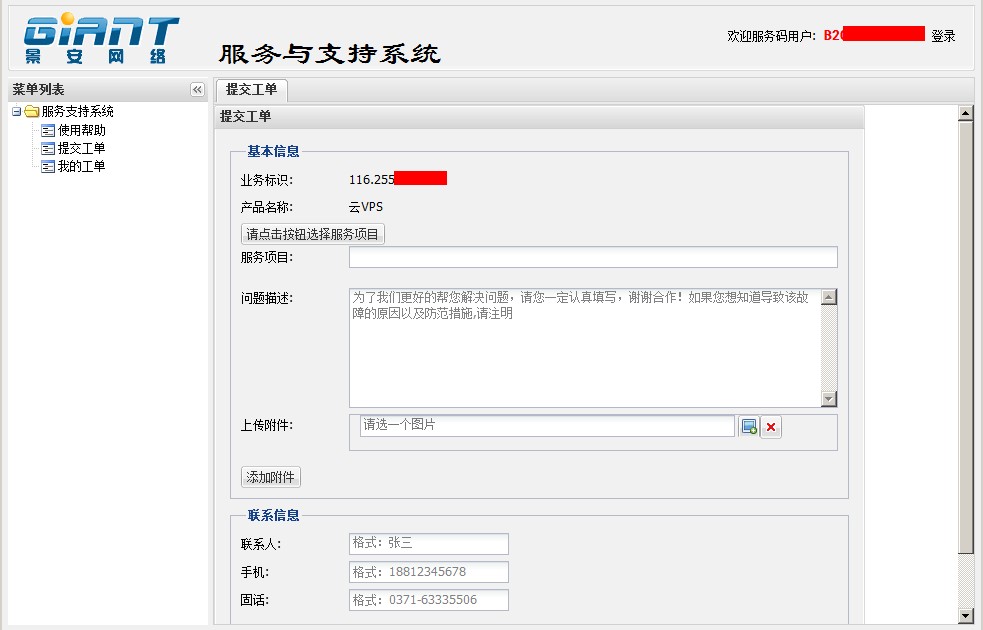Collapse the 服务支持系统 tree node

point(17,112)
